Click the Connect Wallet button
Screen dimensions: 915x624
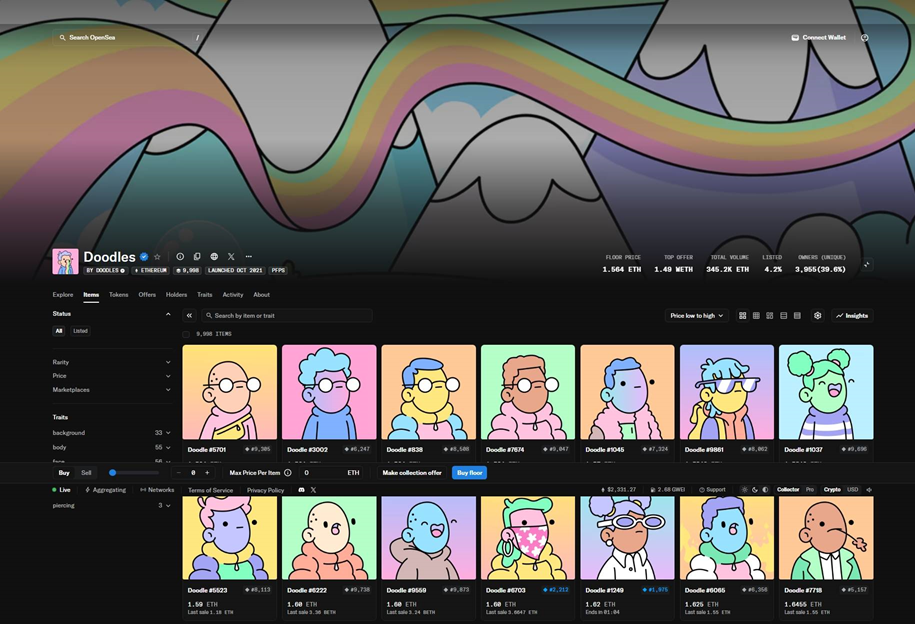(819, 37)
